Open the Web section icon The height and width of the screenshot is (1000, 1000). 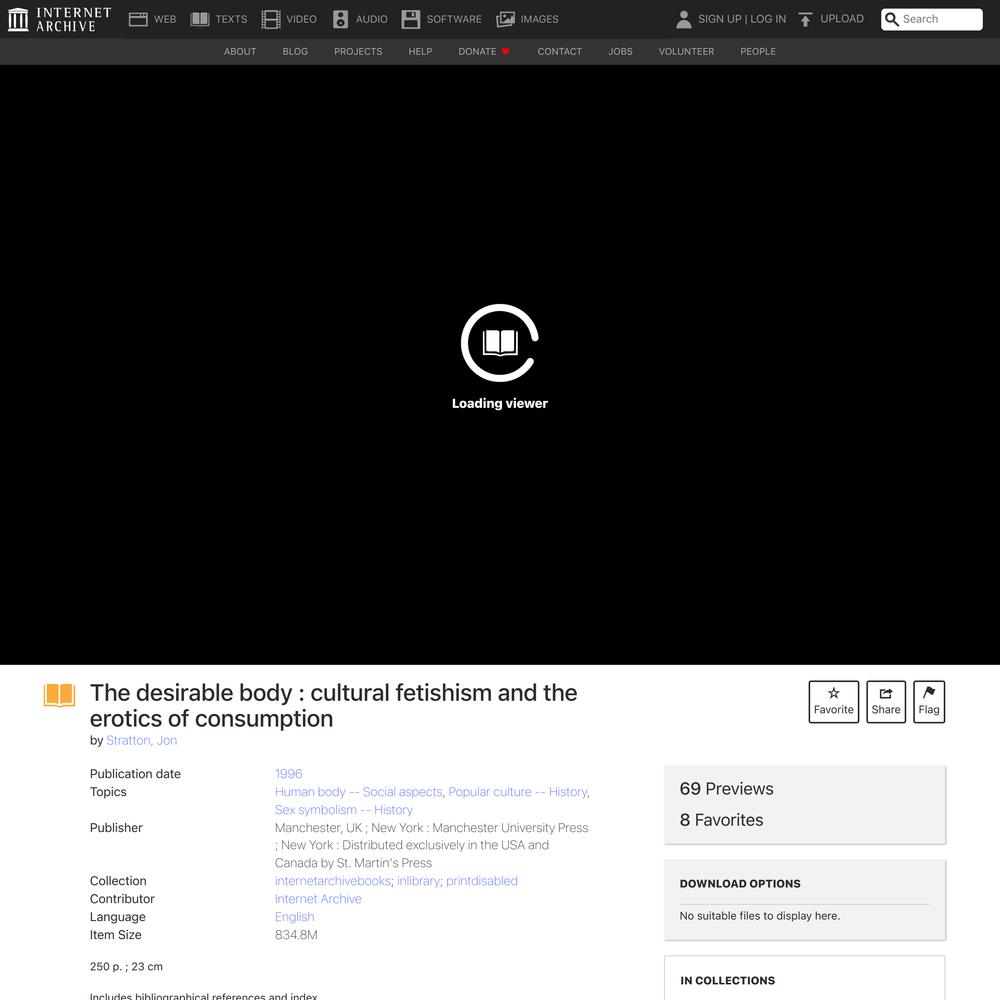coord(138,19)
